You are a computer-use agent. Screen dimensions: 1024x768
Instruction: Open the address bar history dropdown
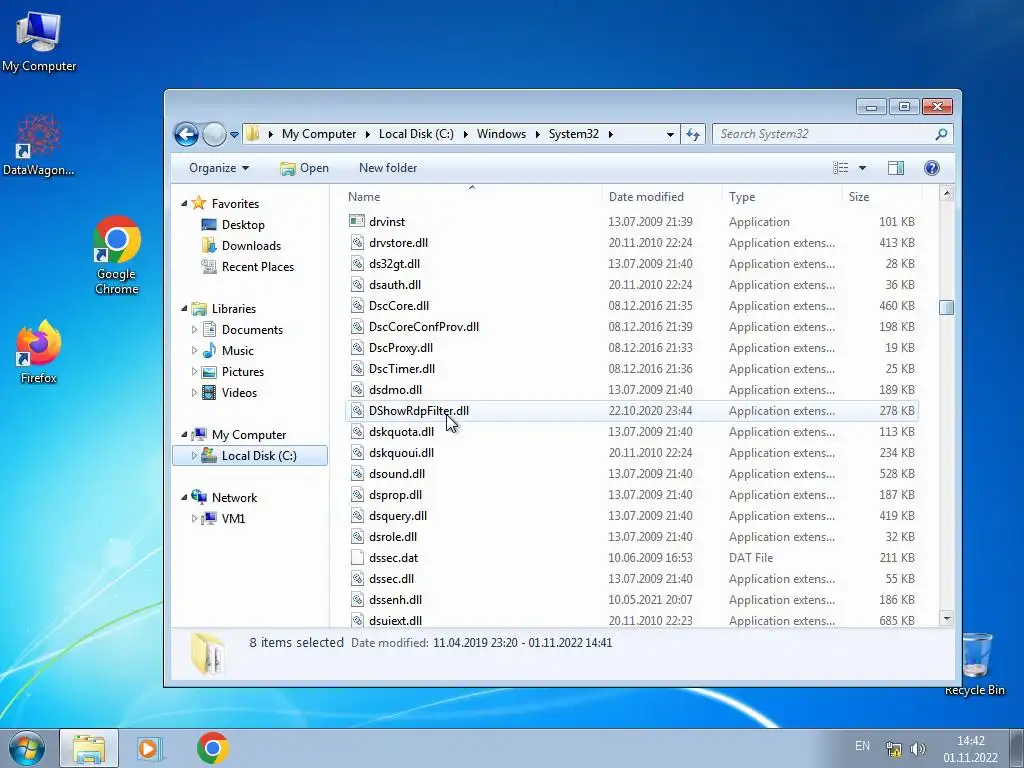[670, 135]
